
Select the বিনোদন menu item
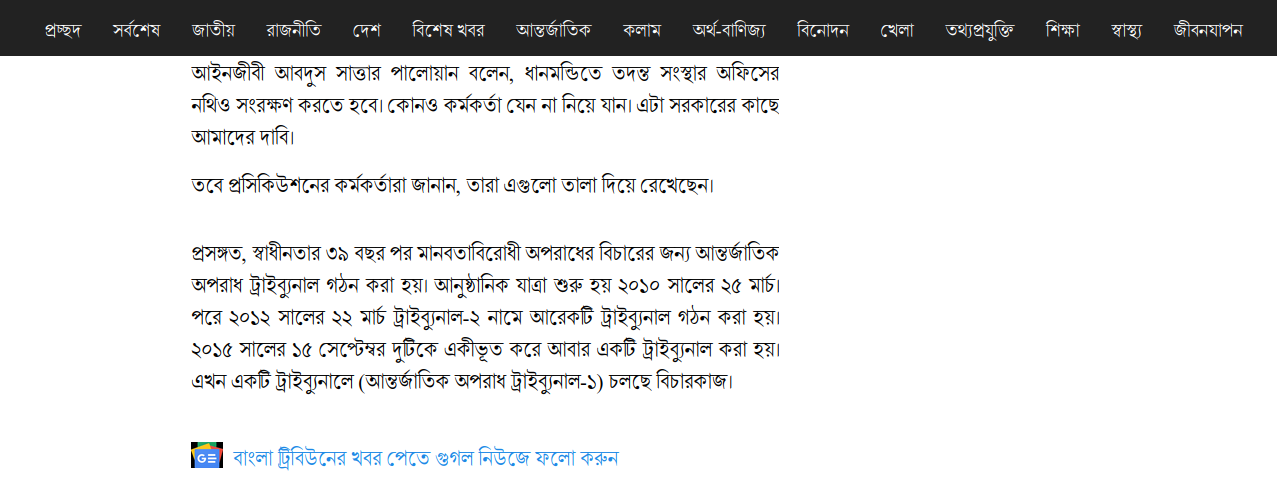pos(823,29)
